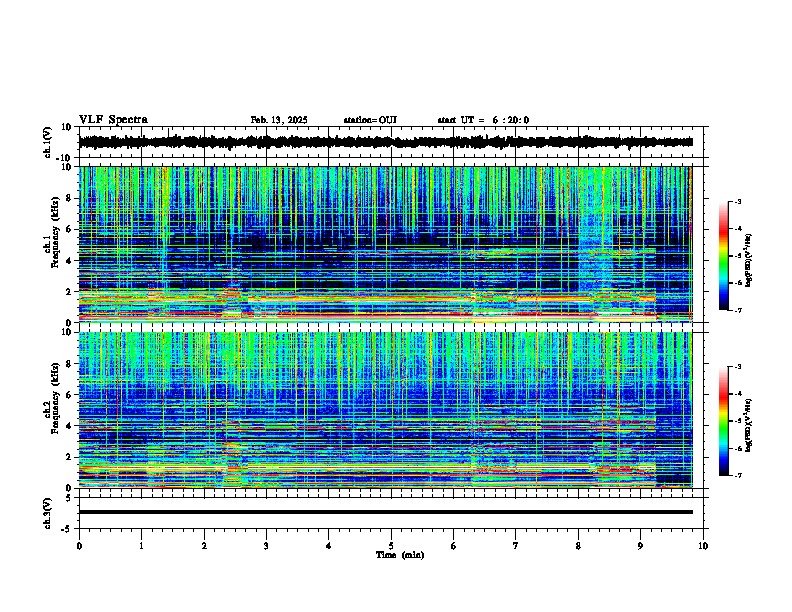The width and height of the screenshot is (792, 612).
Task: Click the "station=OUI" header label
Action: tap(370, 120)
